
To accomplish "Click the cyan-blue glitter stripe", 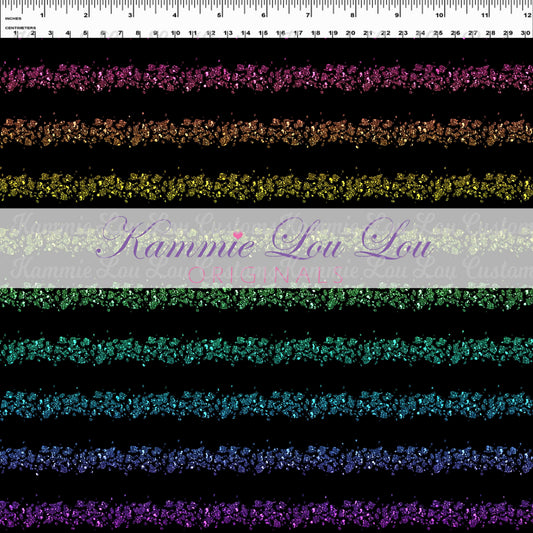I will [266, 405].
